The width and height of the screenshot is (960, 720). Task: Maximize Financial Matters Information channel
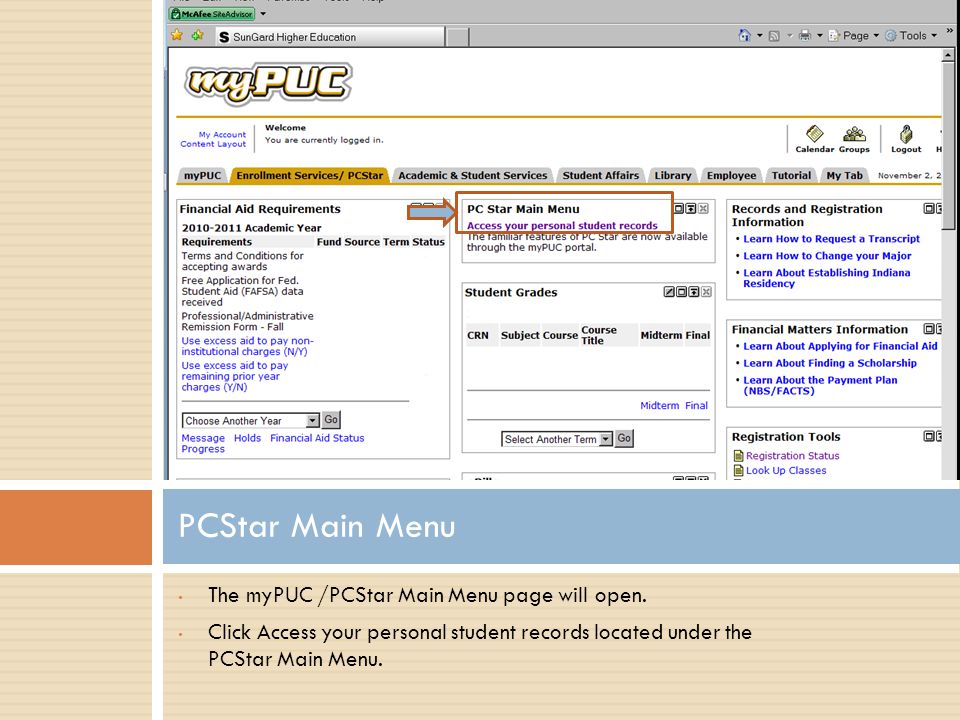point(929,329)
